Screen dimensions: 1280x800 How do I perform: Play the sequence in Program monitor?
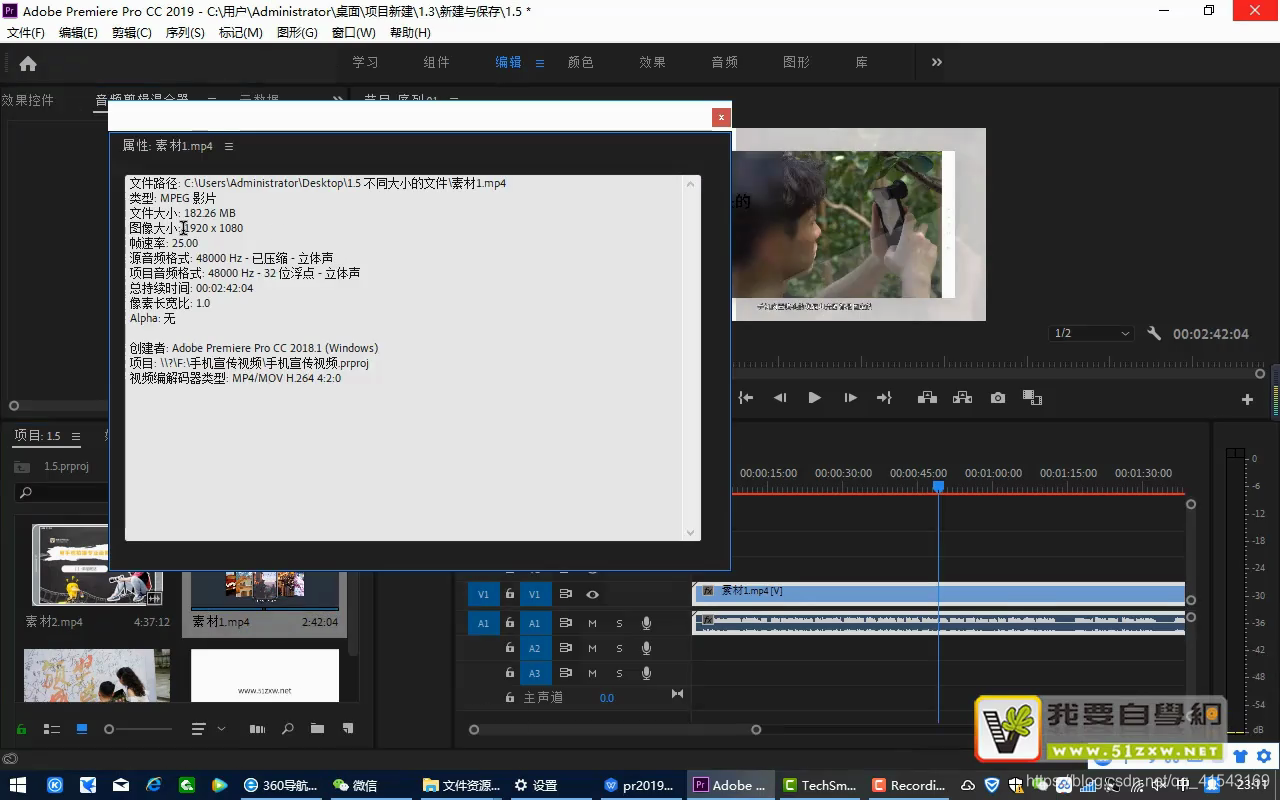pos(815,398)
